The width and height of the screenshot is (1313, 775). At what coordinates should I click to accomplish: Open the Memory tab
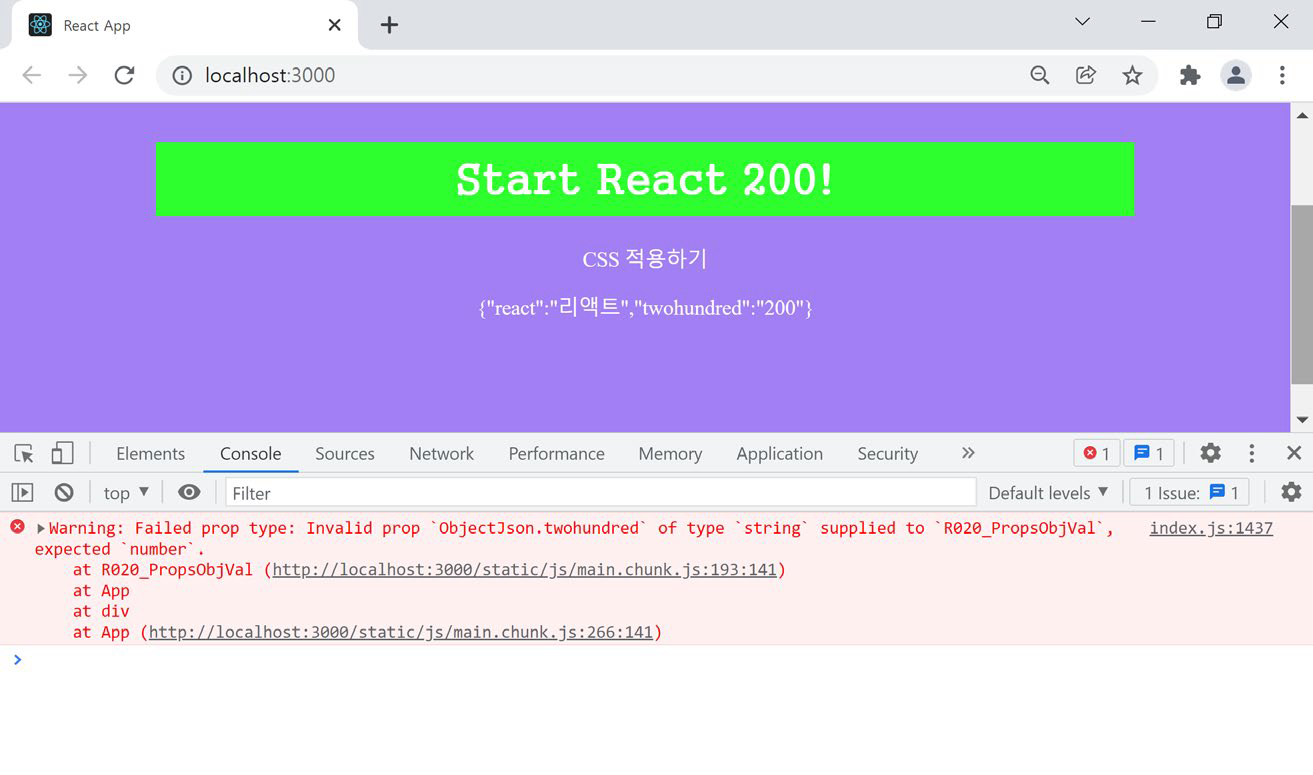click(670, 453)
